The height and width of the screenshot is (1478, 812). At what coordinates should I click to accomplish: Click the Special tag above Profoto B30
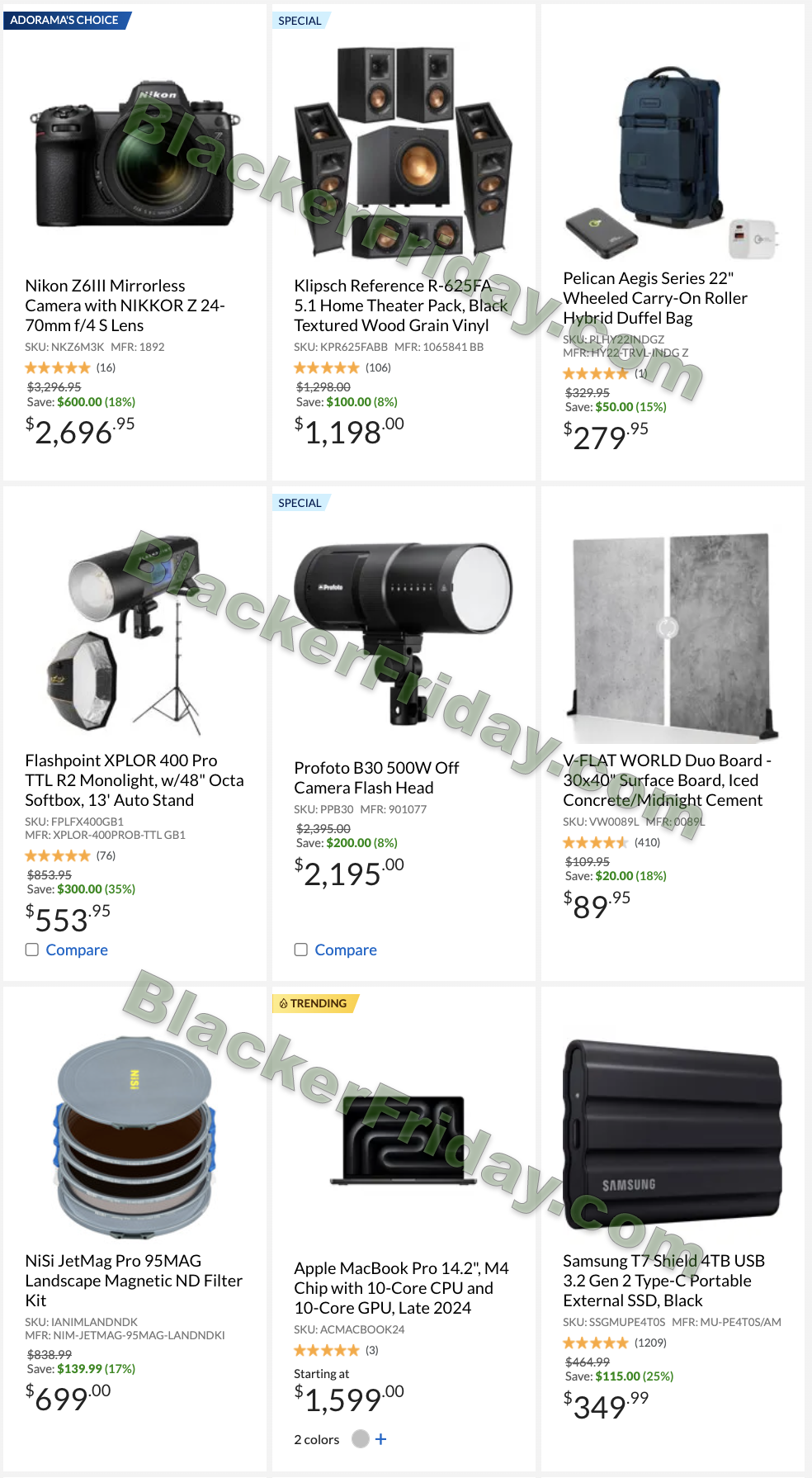pyautogui.click(x=301, y=503)
